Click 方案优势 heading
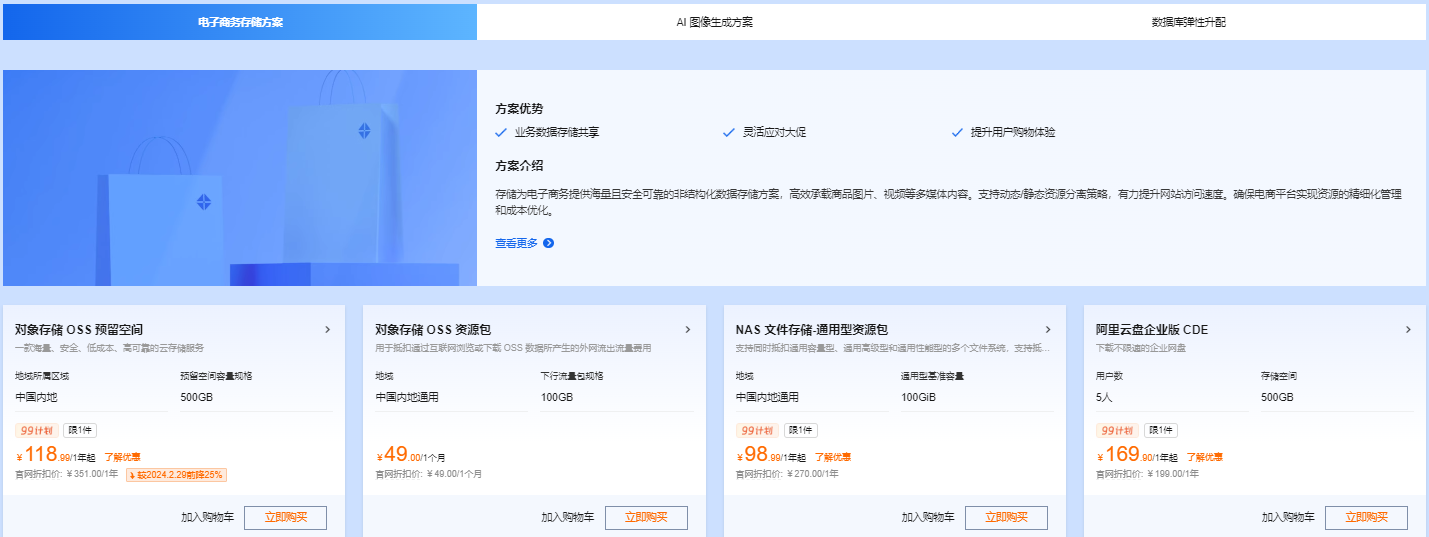The image size is (1429, 537). pyautogui.click(x=519, y=108)
